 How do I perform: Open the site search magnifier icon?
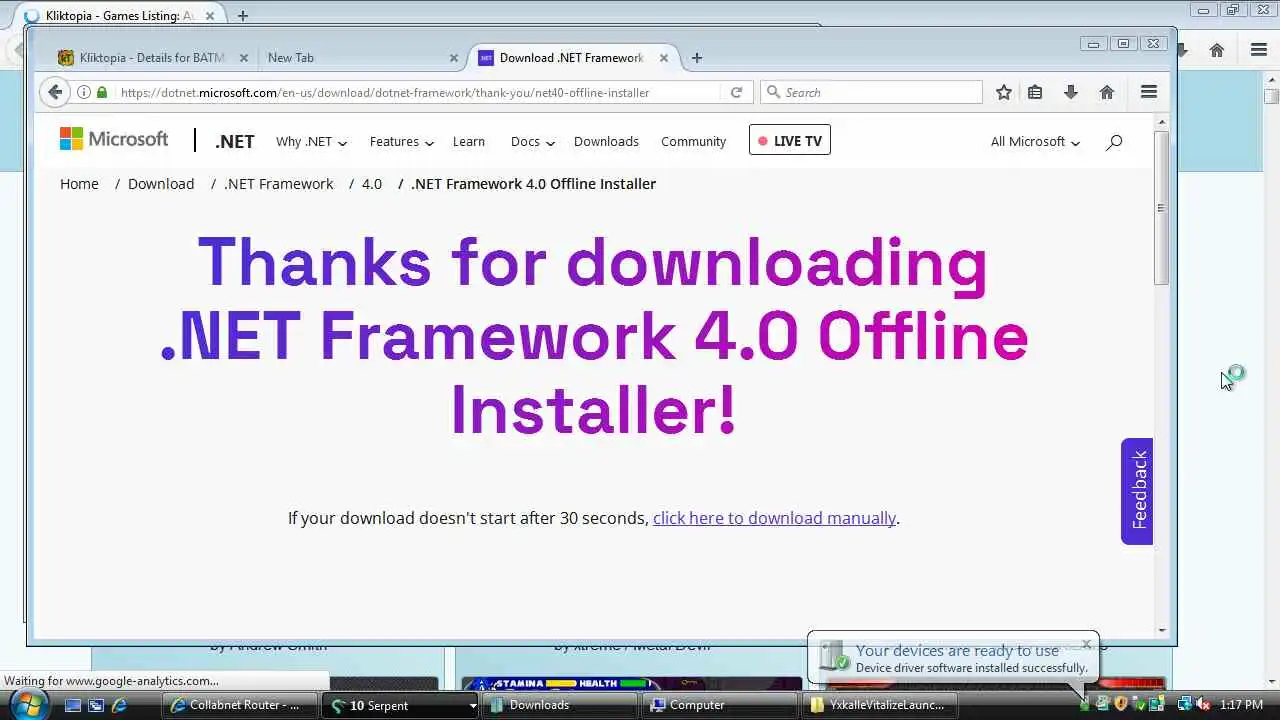click(x=1114, y=142)
